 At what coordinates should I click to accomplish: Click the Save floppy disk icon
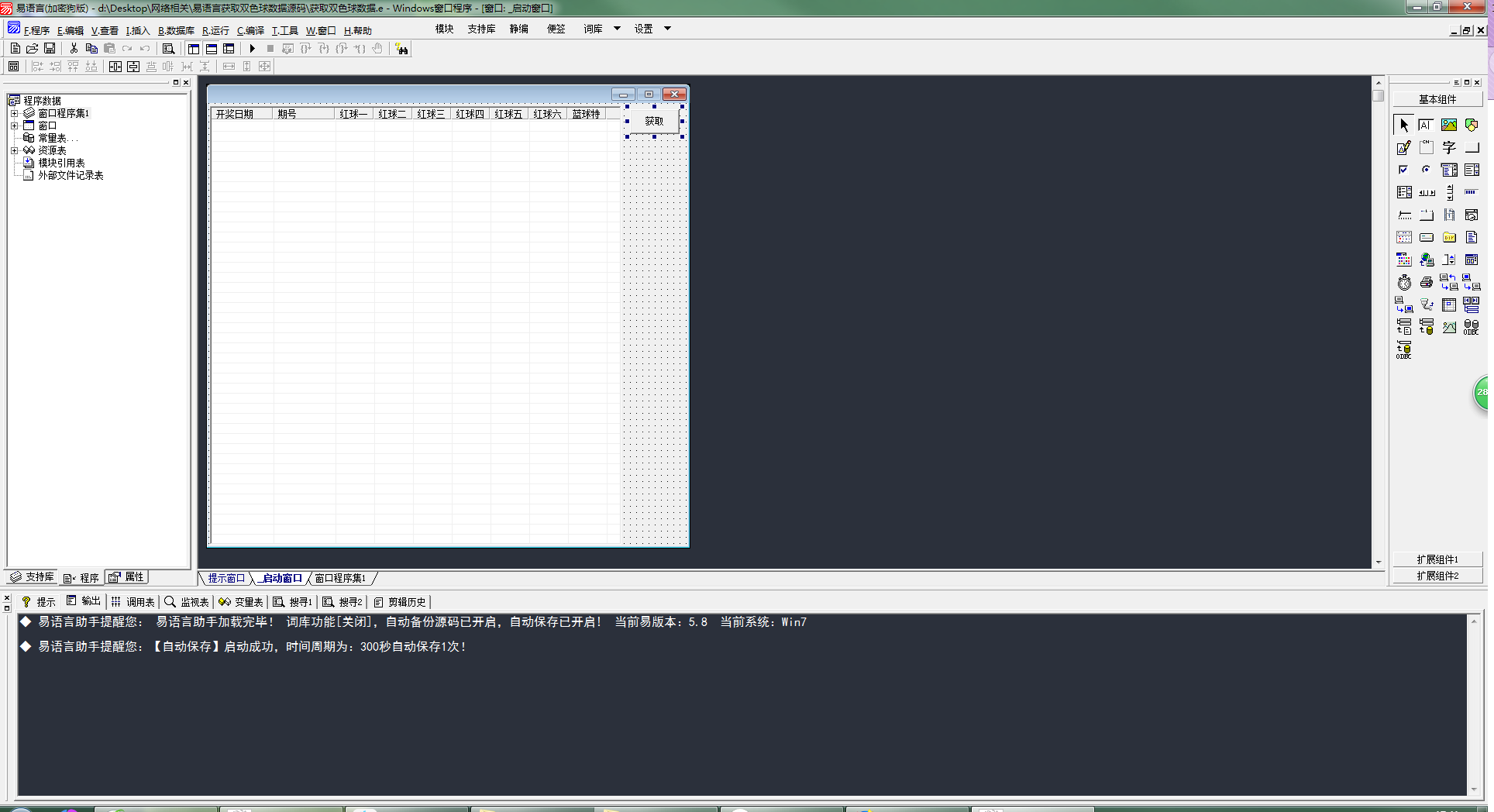tap(50, 49)
